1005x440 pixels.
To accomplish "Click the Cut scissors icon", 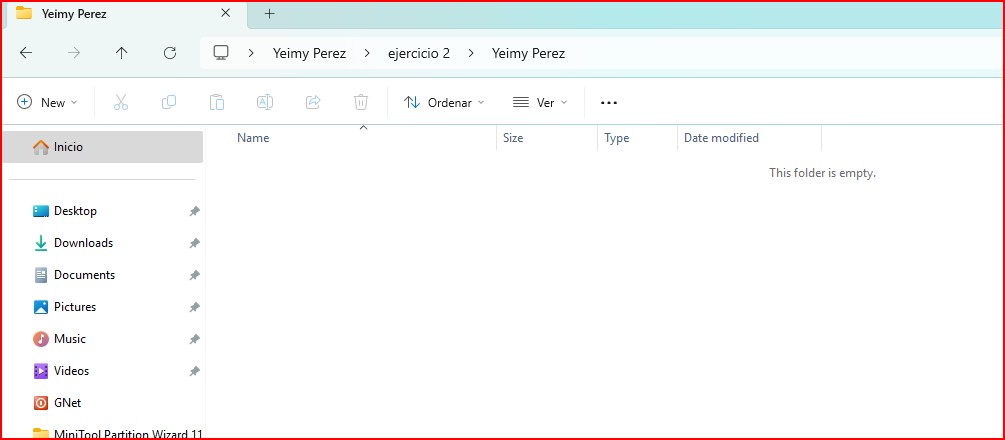I will pos(121,102).
